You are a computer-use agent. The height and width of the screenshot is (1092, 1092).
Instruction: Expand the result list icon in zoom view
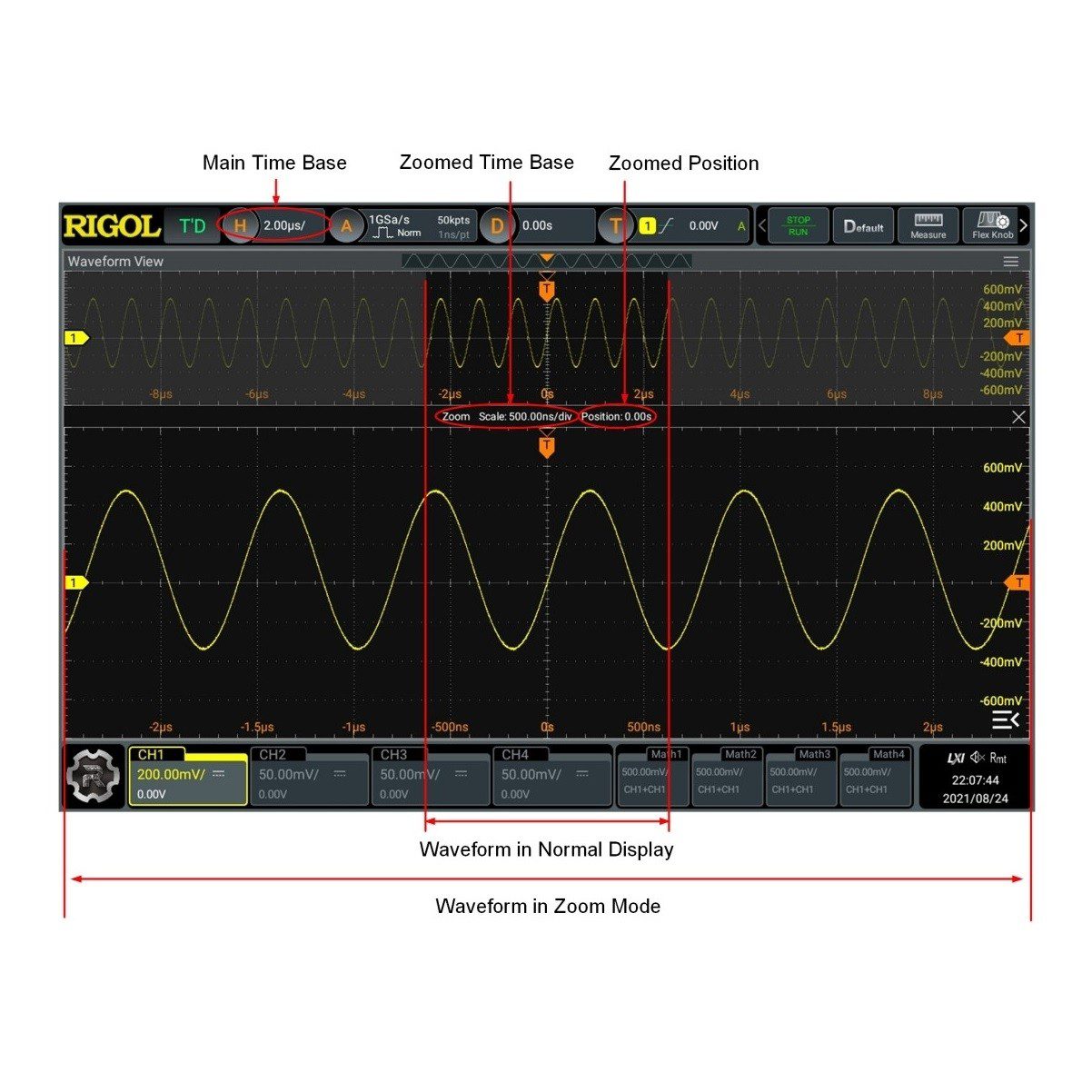[1005, 720]
